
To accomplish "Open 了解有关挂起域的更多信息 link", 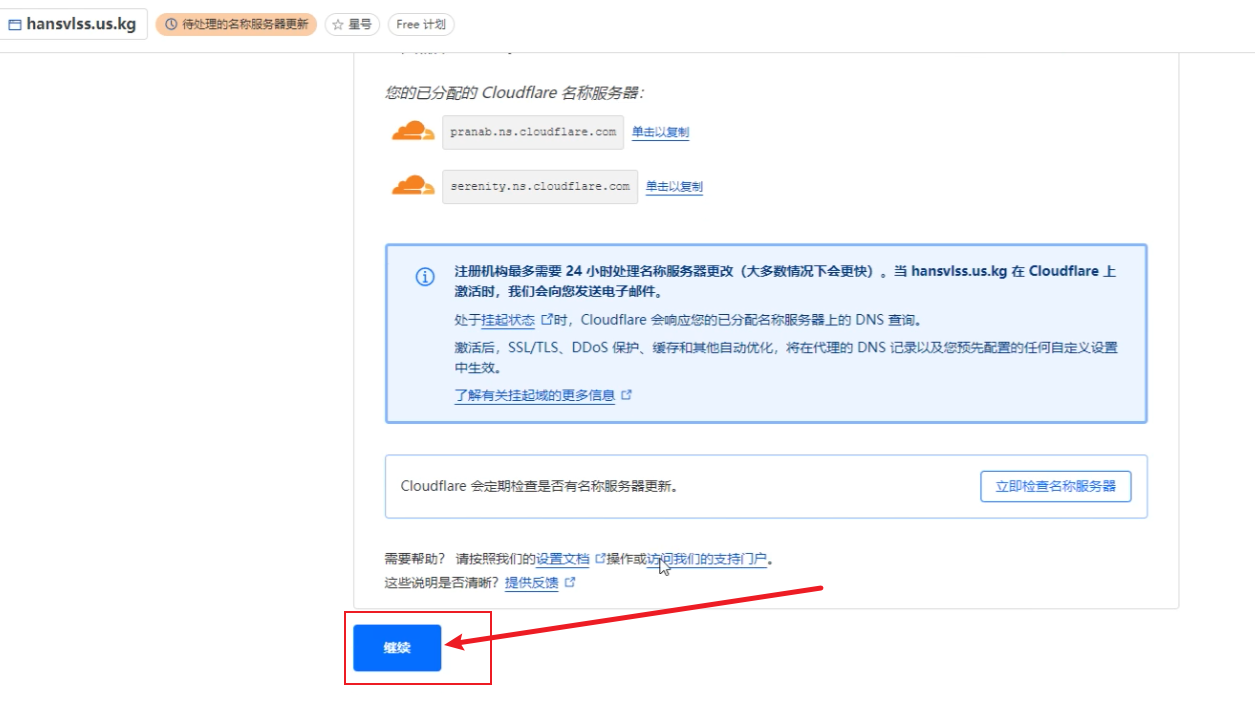I will (534, 395).
